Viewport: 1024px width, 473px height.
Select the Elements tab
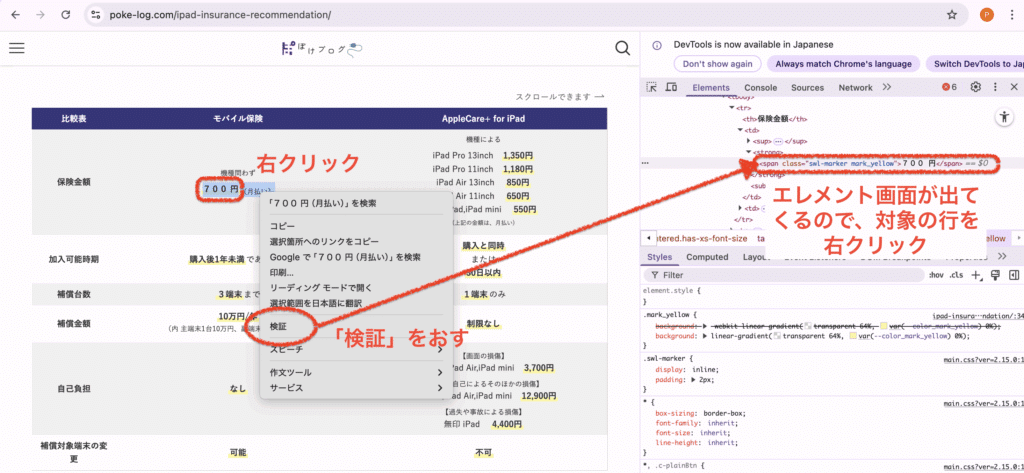coord(711,88)
